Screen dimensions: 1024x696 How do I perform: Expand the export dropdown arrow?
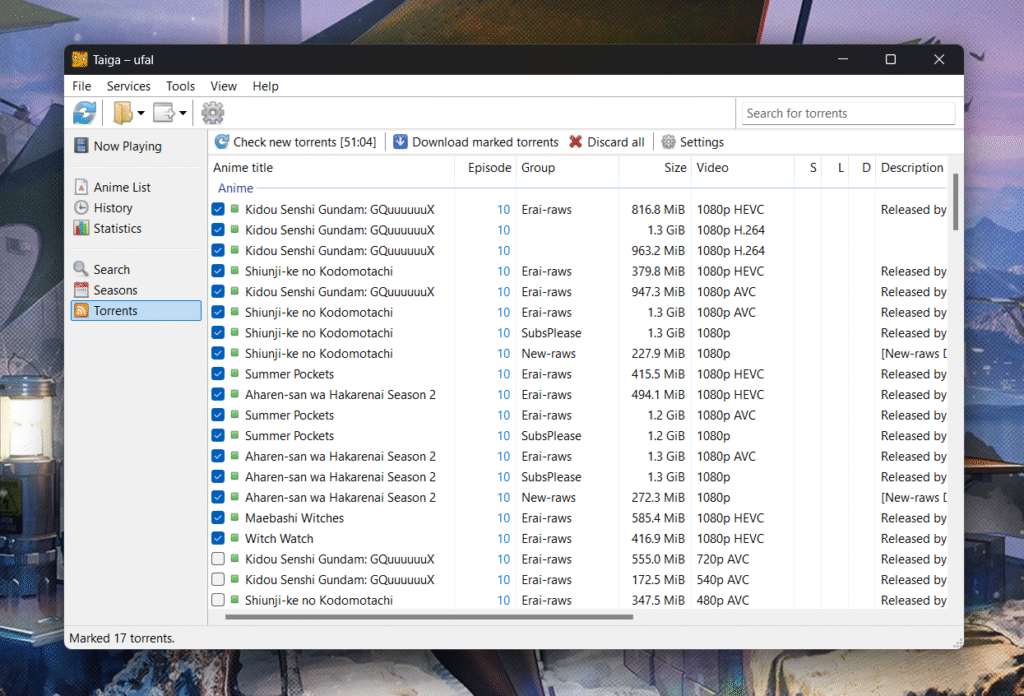[x=183, y=114]
